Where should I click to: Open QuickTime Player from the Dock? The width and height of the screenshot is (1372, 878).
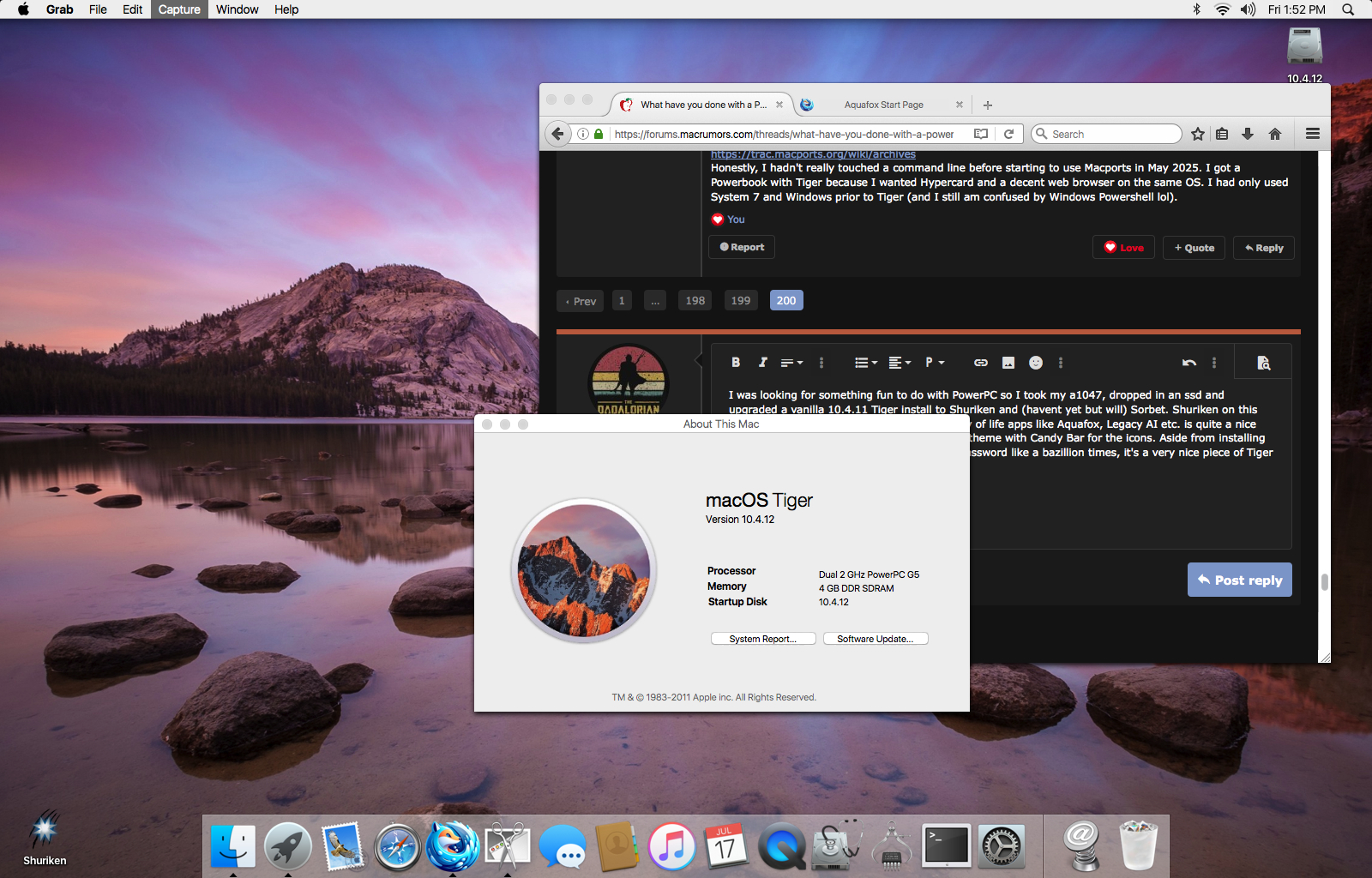click(x=781, y=846)
